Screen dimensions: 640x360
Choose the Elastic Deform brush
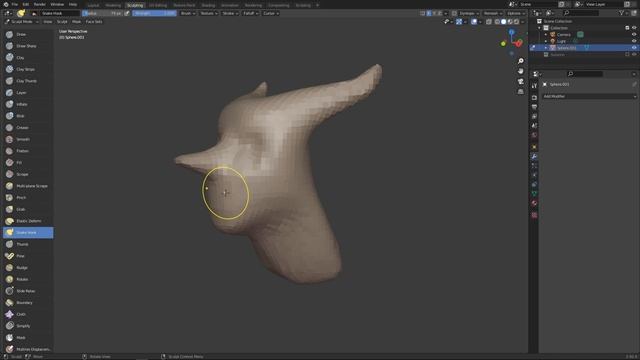(28, 221)
